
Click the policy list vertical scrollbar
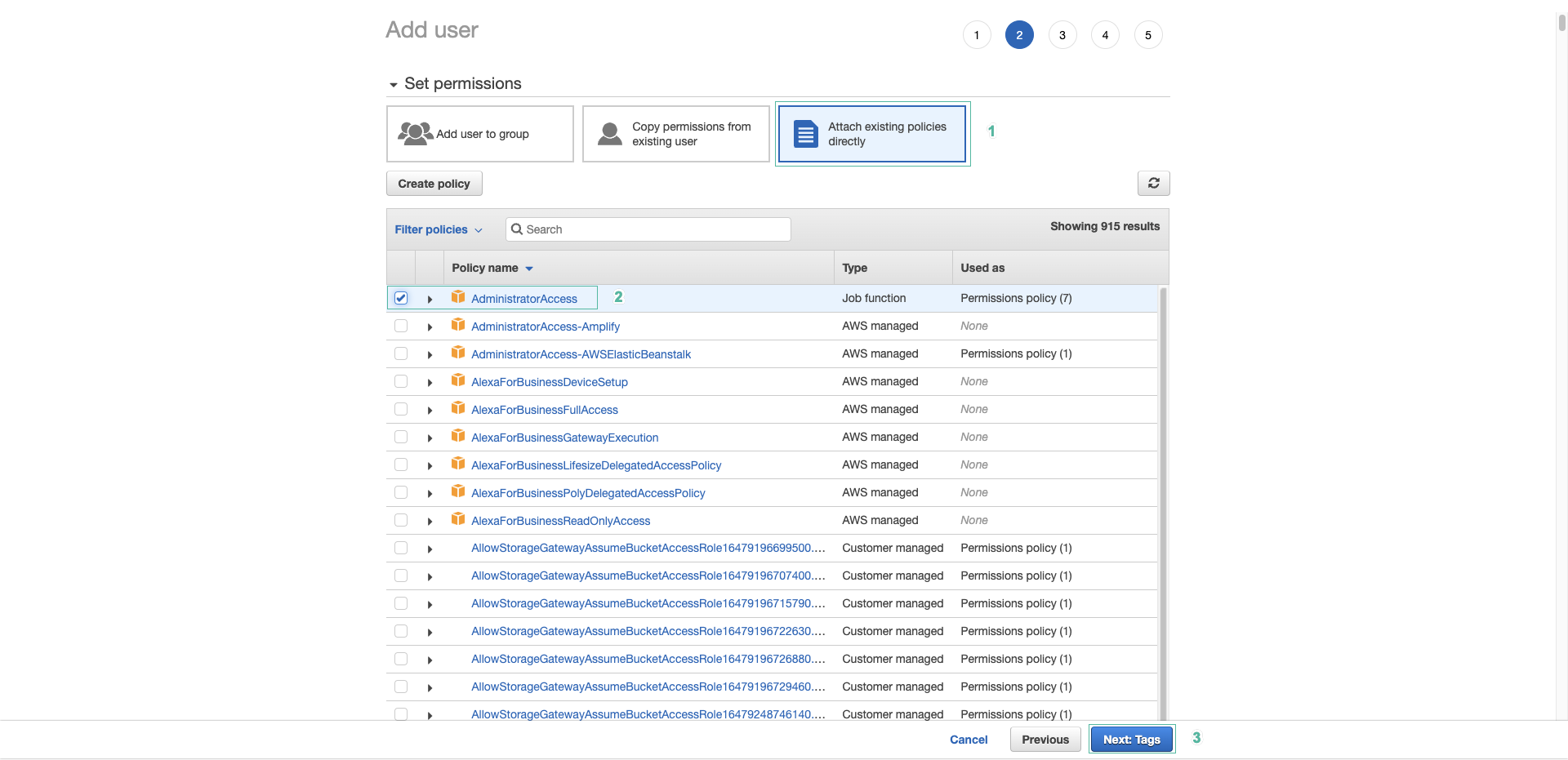pos(1163,504)
